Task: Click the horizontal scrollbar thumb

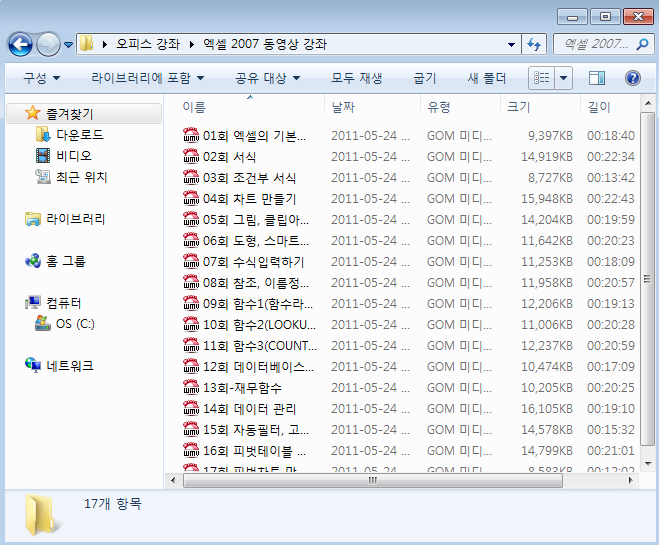Action: coord(373,480)
